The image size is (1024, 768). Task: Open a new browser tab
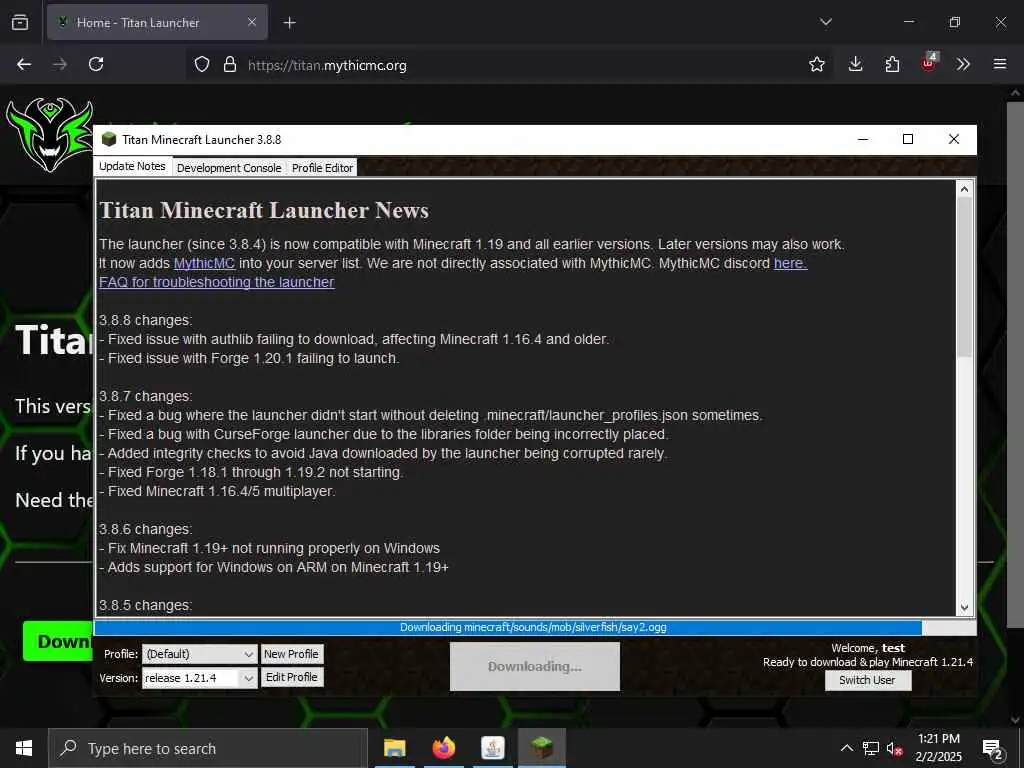pyautogui.click(x=289, y=23)
